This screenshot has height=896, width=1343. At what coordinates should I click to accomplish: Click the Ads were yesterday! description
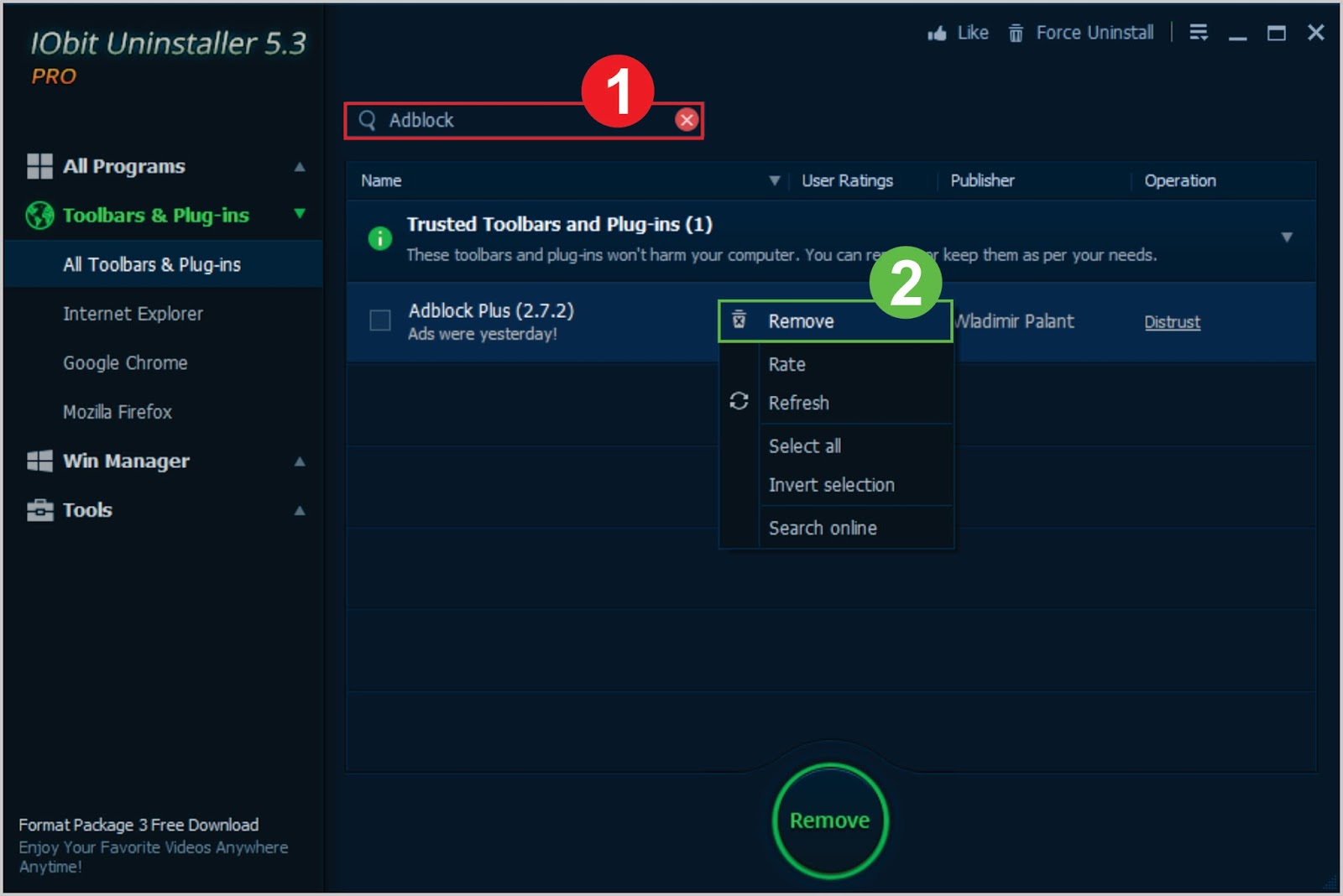tap(483, 334)
